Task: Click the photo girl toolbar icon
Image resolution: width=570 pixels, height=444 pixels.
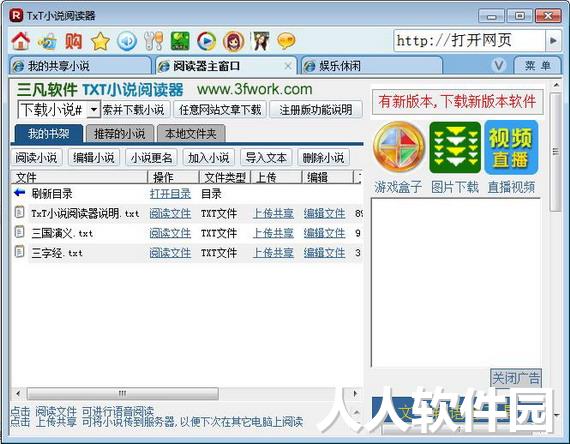Action: coord(261,41)
